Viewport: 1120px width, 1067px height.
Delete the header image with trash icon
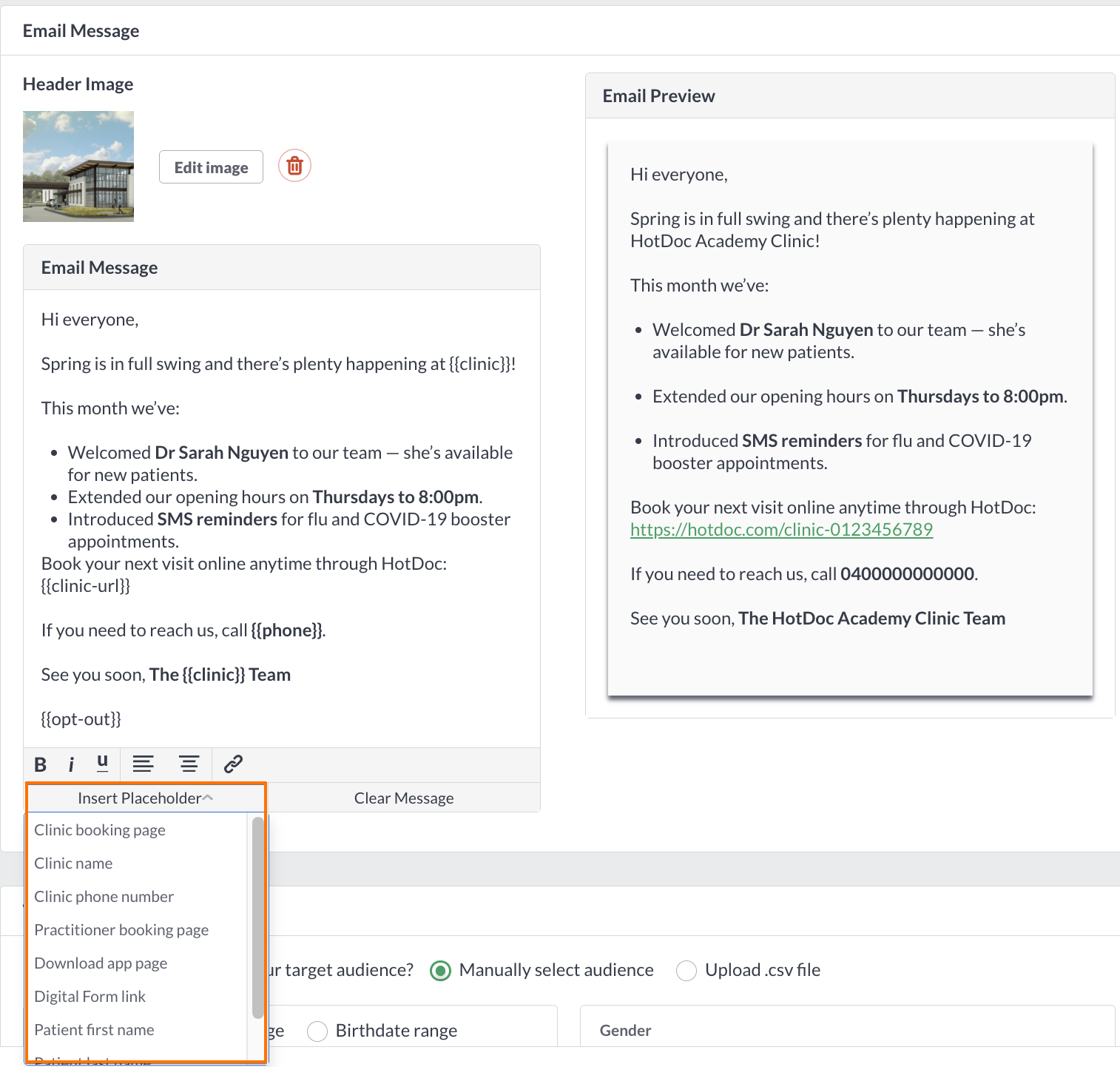coord(294,166)
